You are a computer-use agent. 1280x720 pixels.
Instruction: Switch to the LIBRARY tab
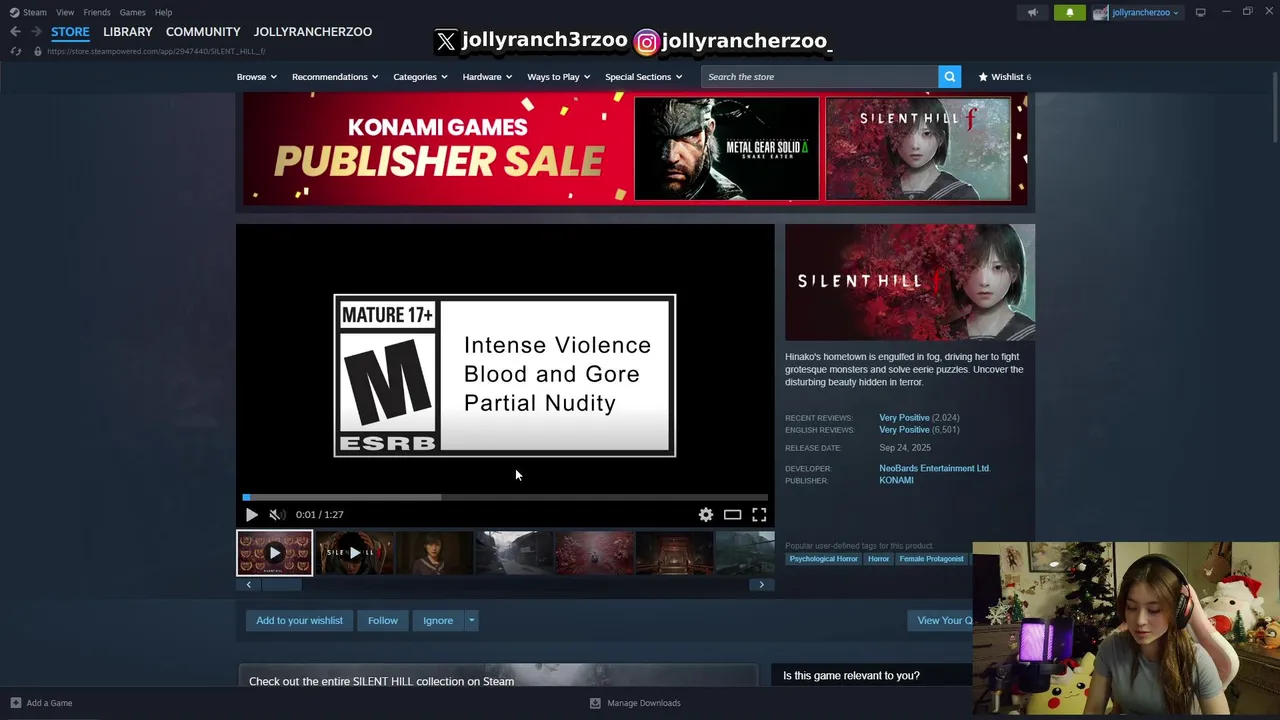[128, 32]
